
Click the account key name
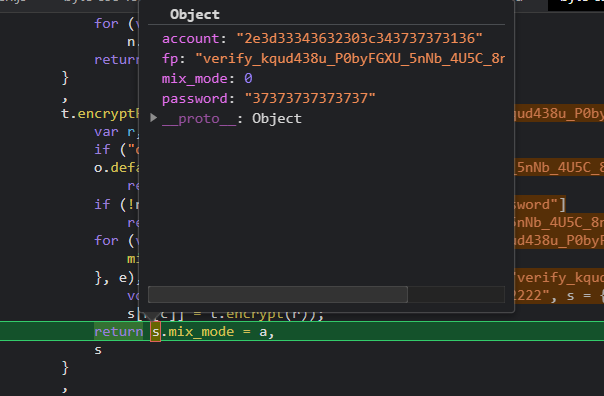(x=190, y=39)
